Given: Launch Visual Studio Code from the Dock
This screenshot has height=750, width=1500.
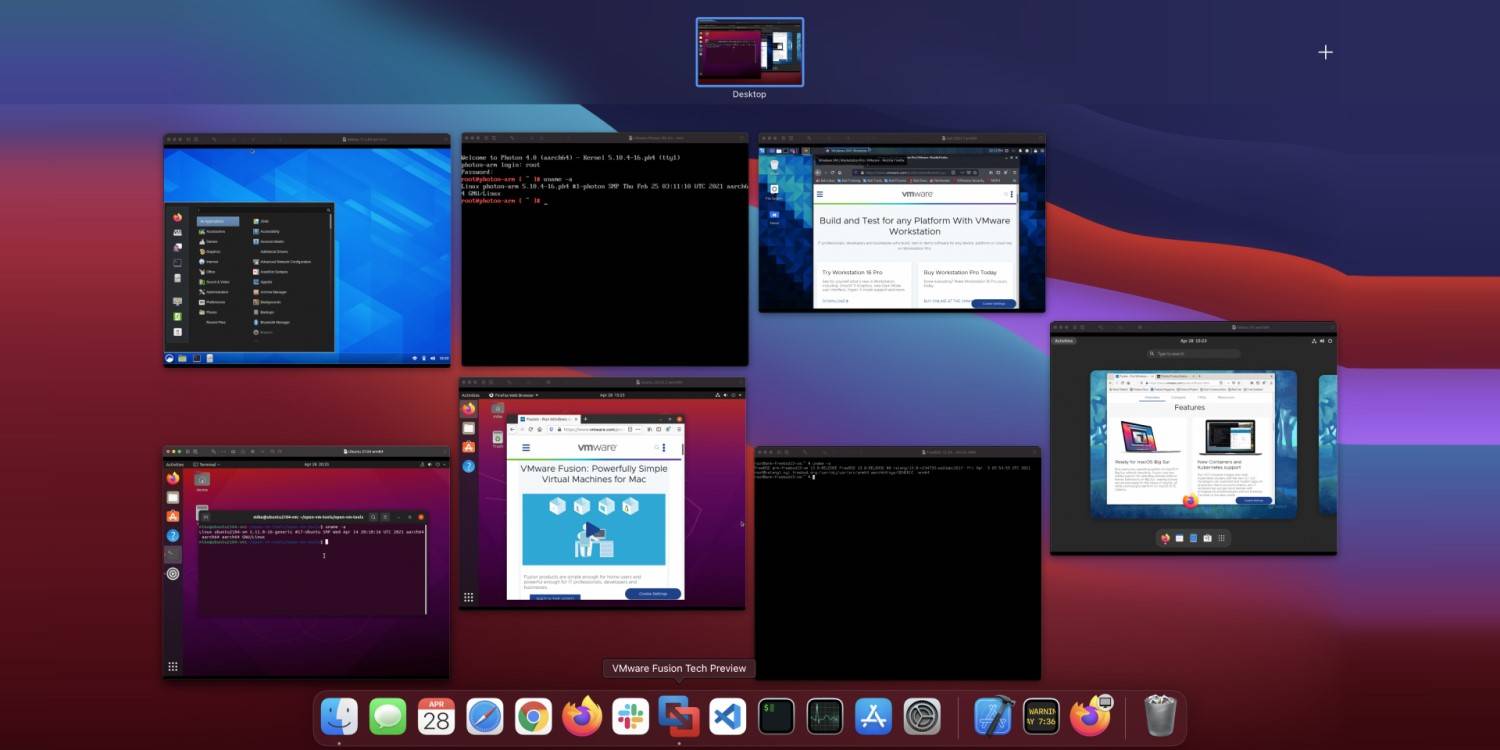Looking at the screenshot, I should (728, 716).
